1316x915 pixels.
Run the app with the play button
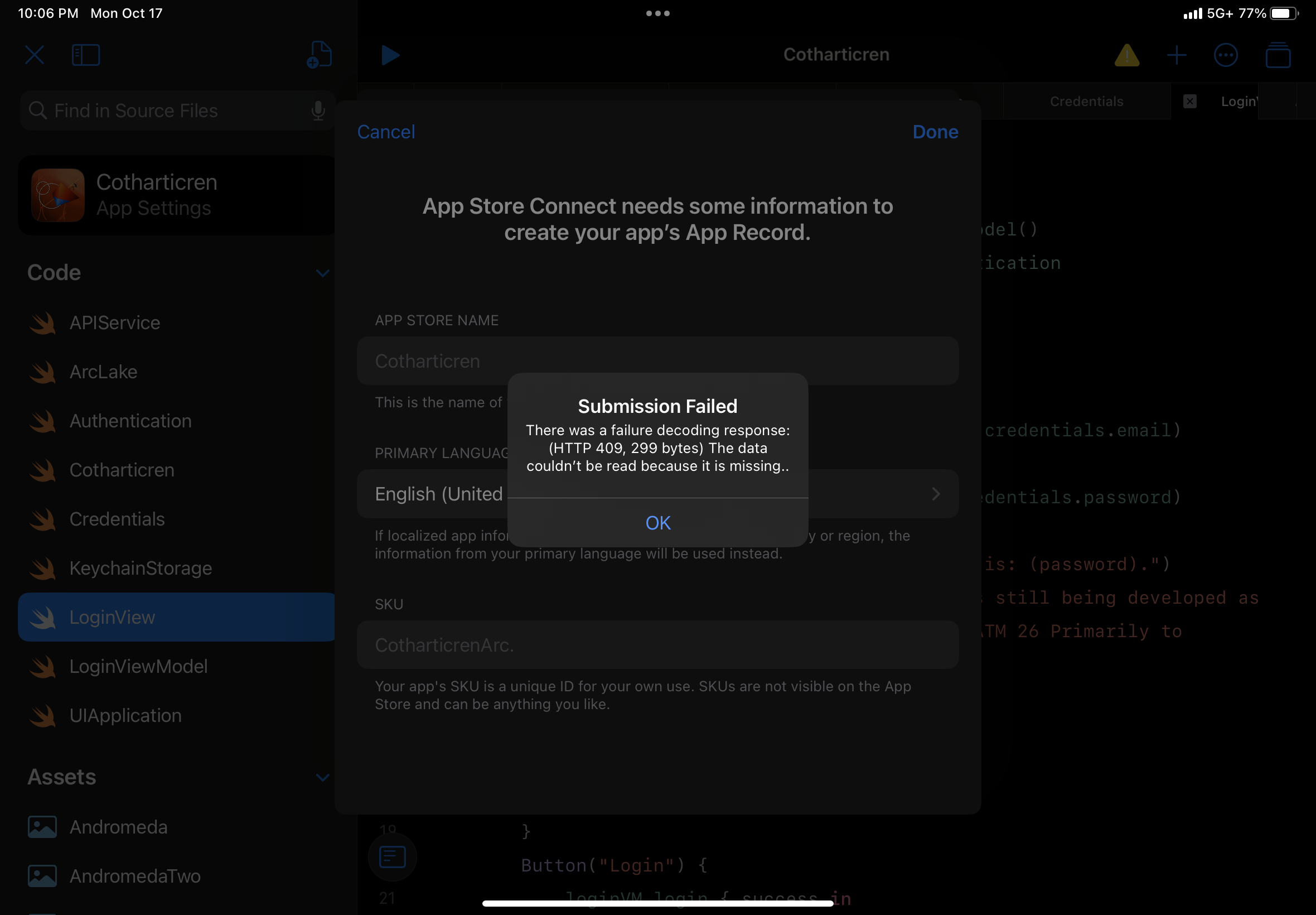coord(391,55)
